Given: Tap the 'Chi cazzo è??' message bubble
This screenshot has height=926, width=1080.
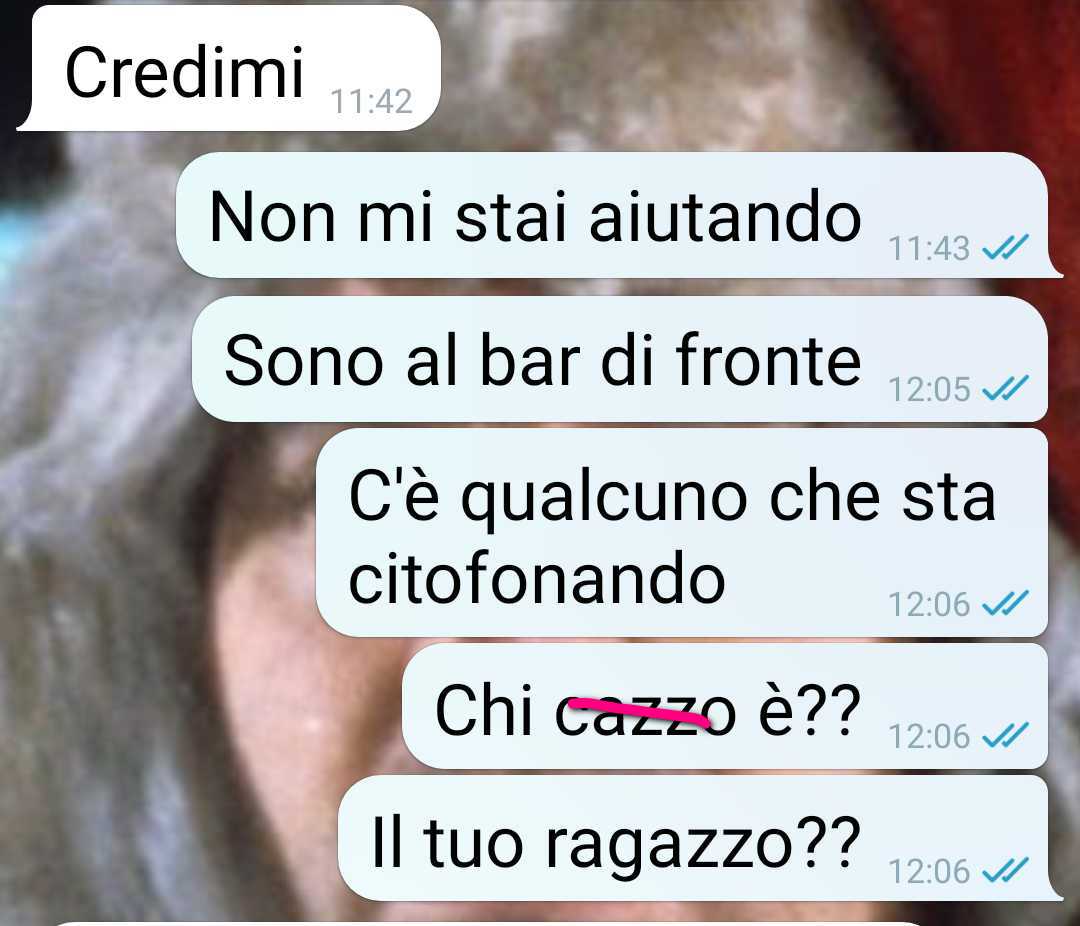Looking at the screenshot, I should click(x=725, y=706).
